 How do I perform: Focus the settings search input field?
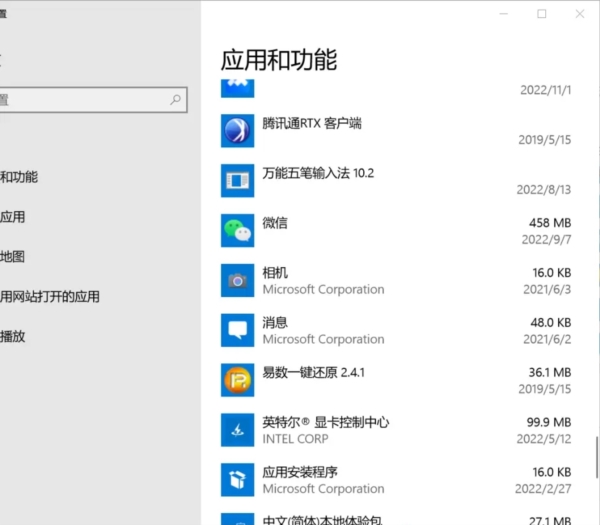coord(93,100)
